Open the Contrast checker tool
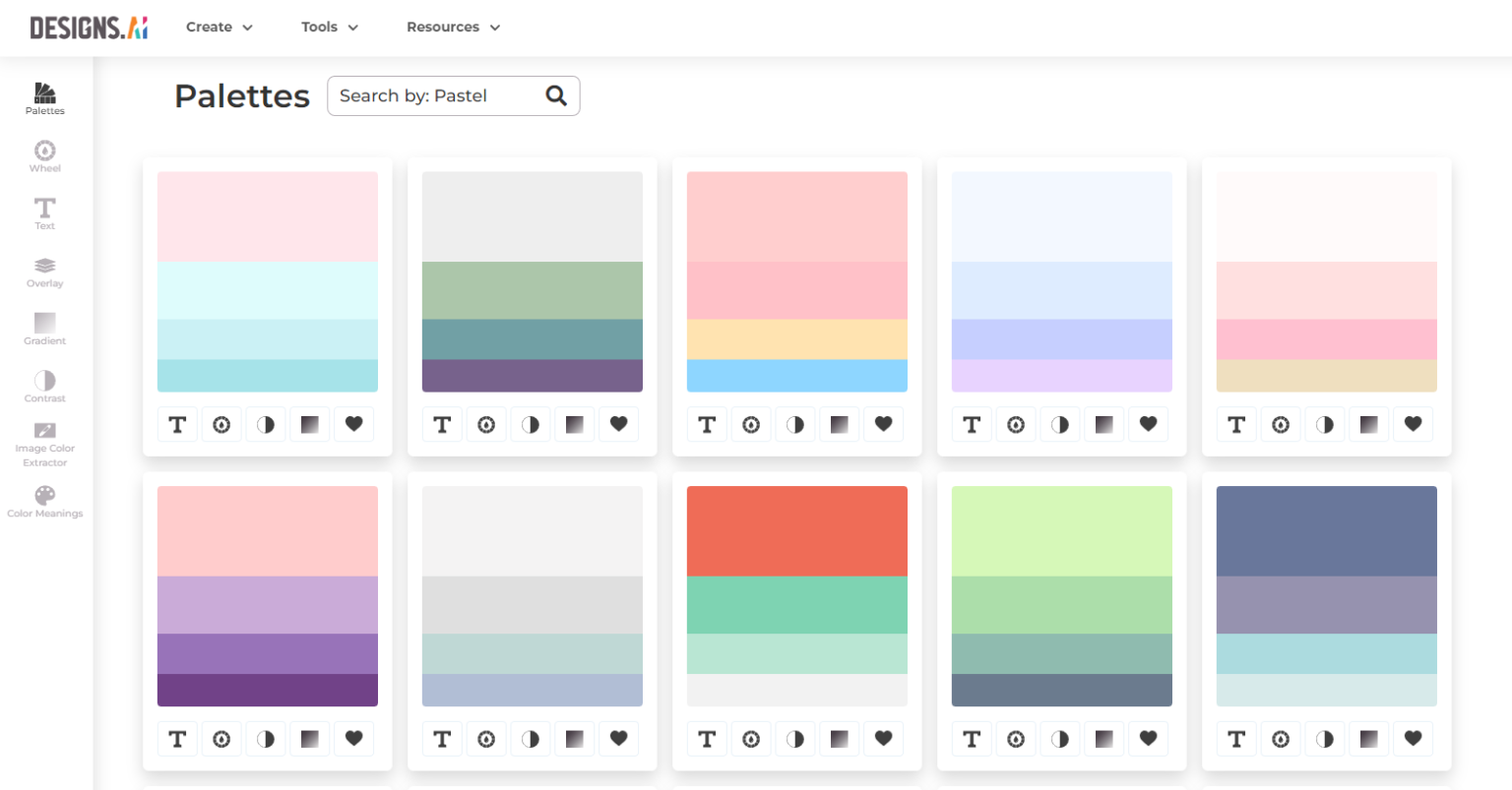The image size is (1512, 790). [x=44, y=383]
